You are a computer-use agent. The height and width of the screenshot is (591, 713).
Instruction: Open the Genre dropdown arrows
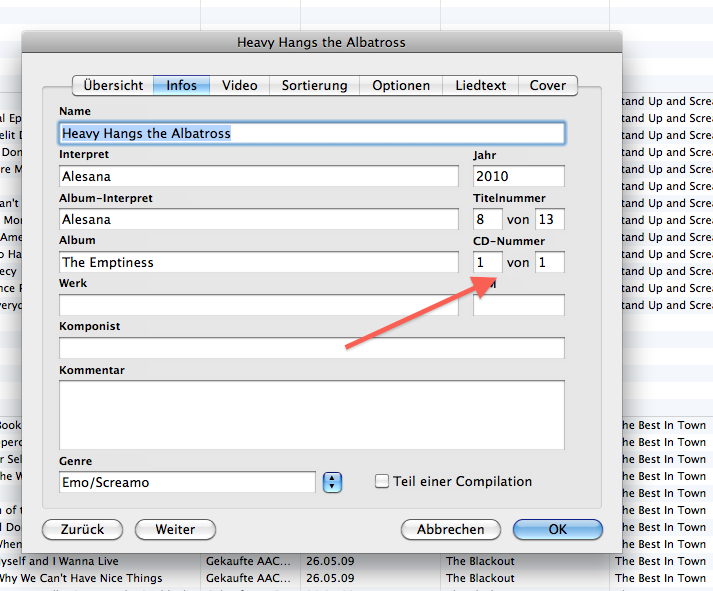(x=332, y=482)
